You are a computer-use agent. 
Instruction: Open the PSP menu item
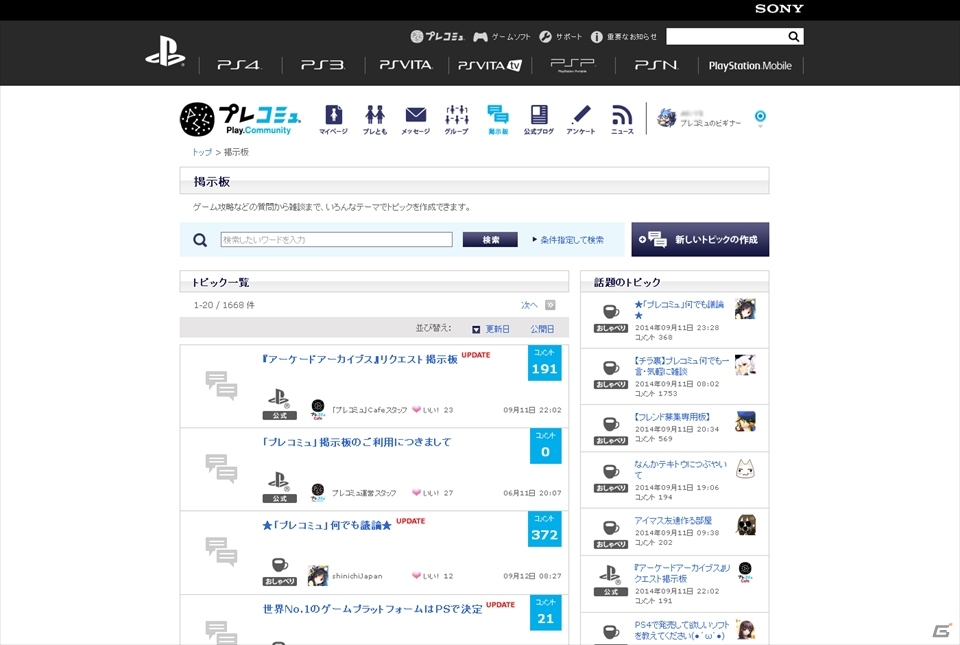point(572,65)
